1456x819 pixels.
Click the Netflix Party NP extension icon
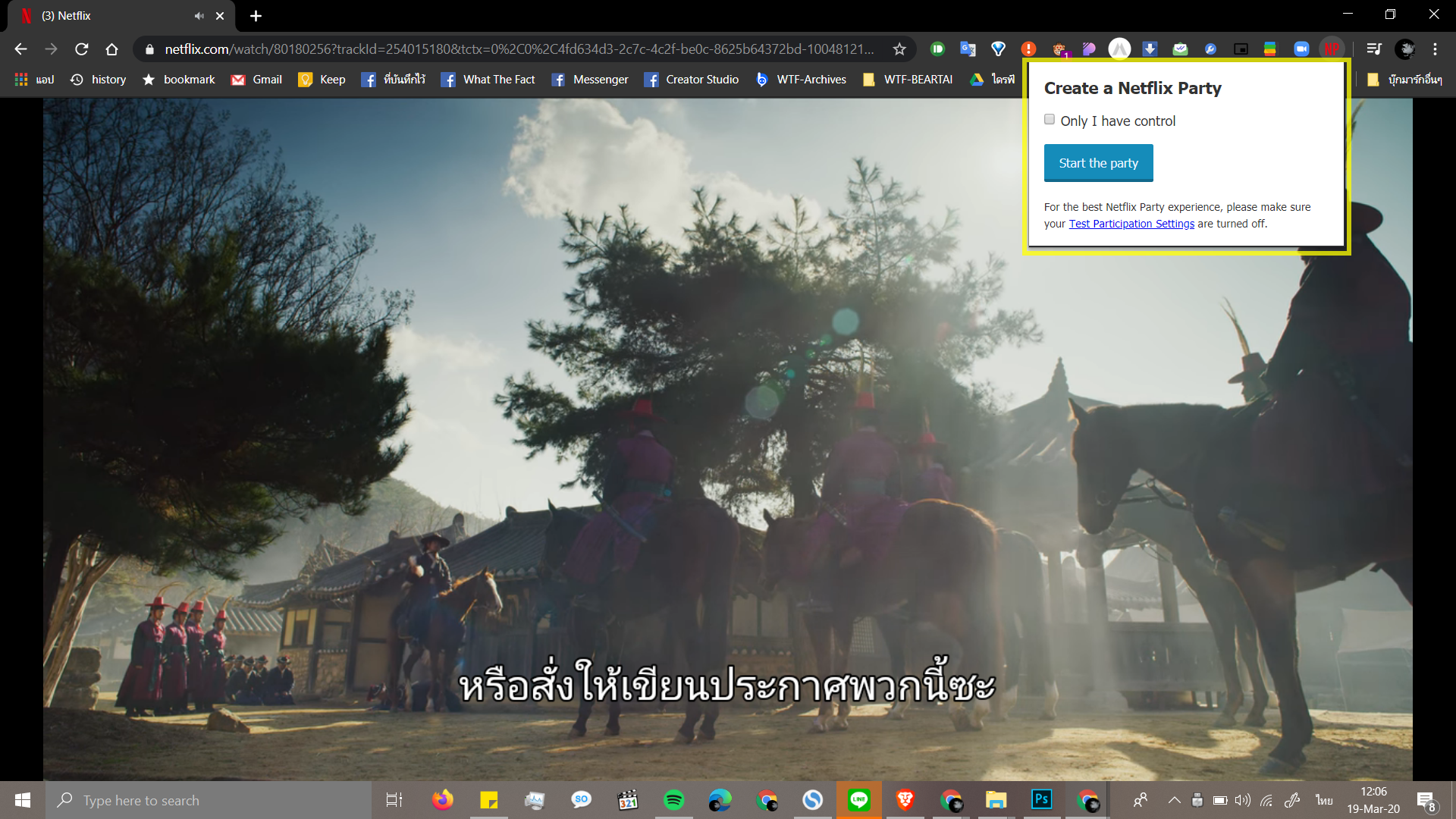click(1332, 49)
